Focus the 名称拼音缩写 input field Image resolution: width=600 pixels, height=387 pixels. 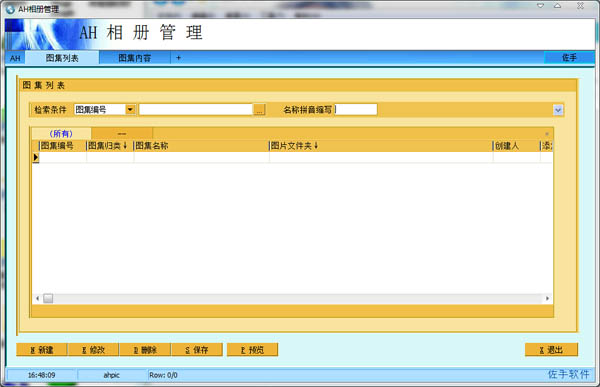pos(356,109)
